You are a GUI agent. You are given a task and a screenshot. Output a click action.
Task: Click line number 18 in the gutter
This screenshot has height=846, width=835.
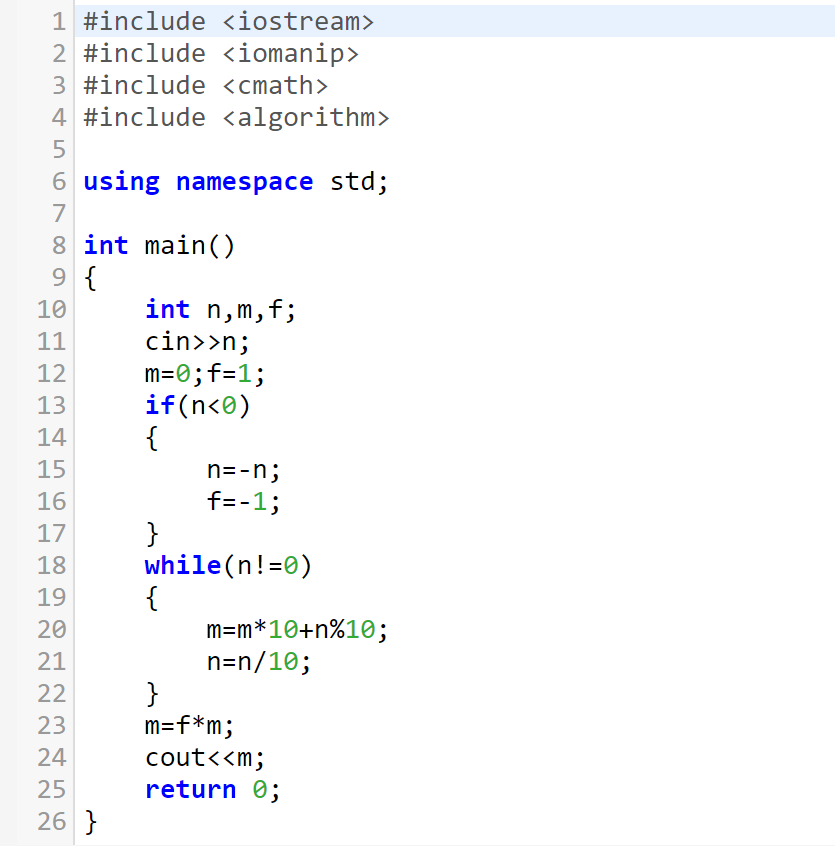tap(52, 566)
